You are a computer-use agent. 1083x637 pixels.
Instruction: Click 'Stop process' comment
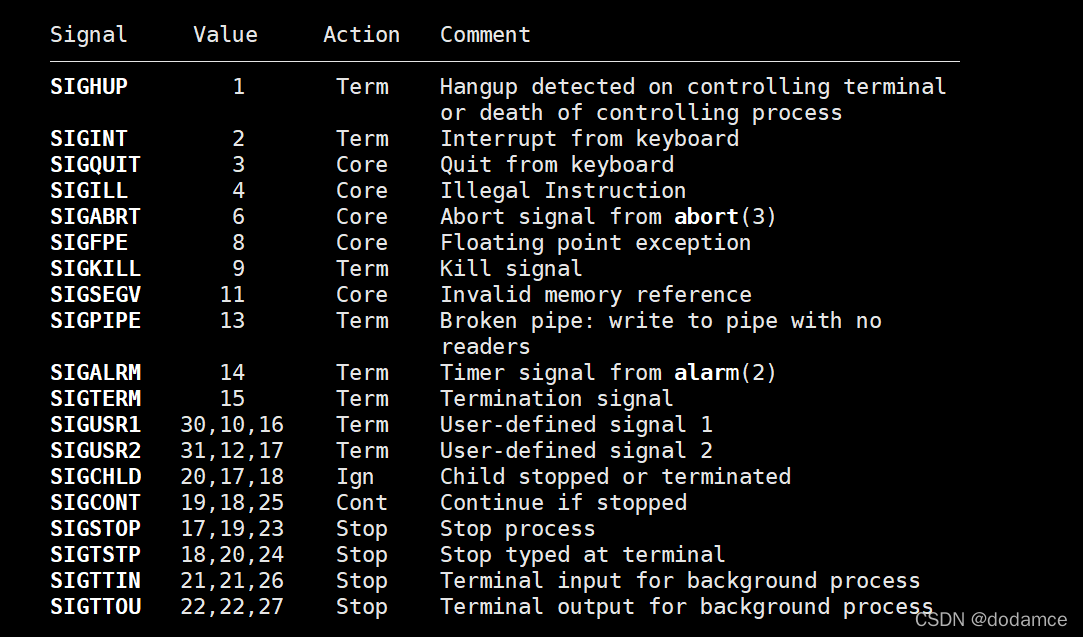pyautogui.click(x=517, y=529)
